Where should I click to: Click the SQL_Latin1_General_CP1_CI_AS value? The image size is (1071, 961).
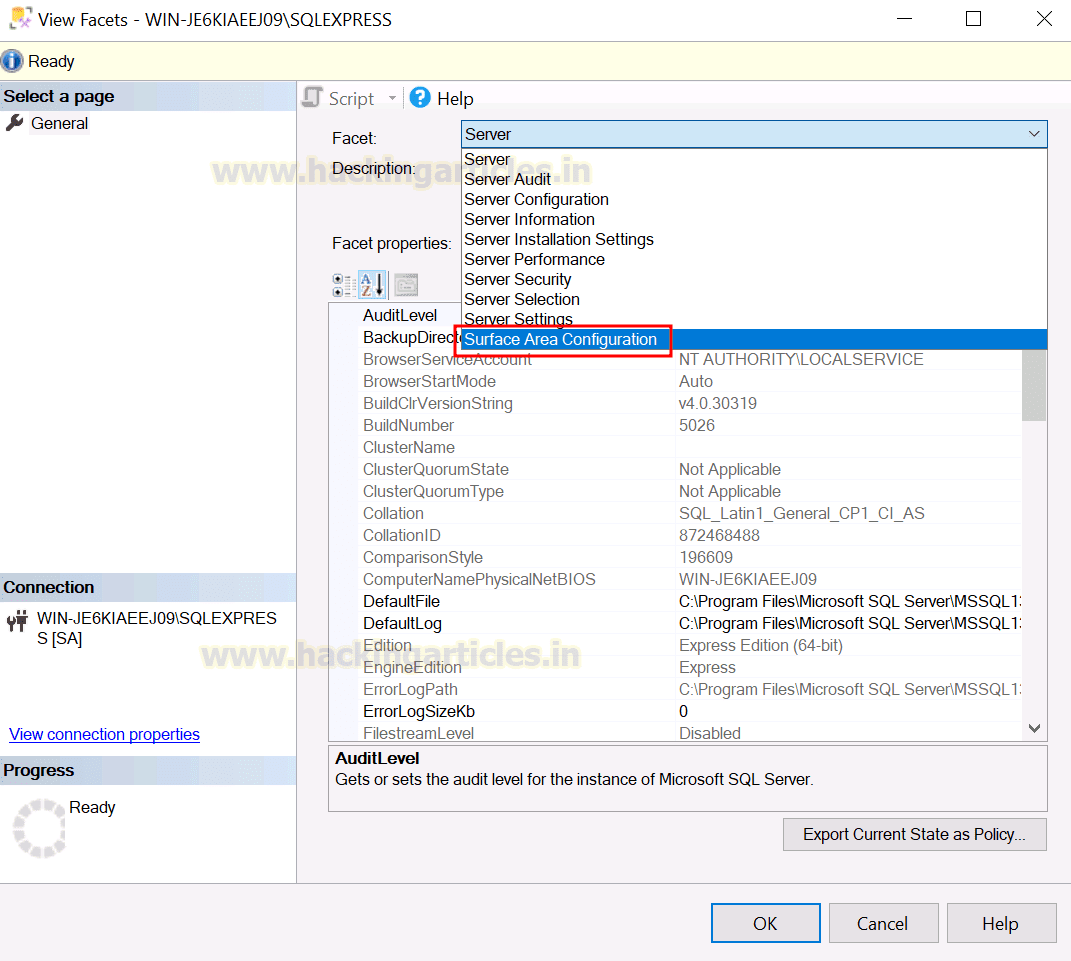[802, 514]
